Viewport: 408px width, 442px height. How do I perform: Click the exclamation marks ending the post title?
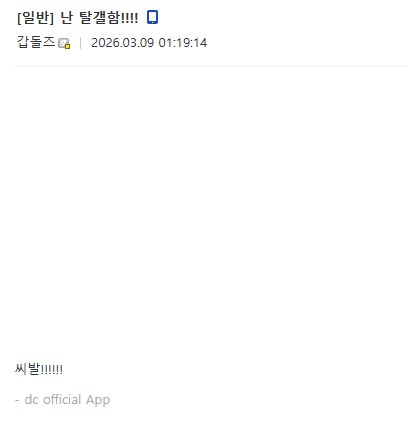pyautogui.click(x=129, y=18)
